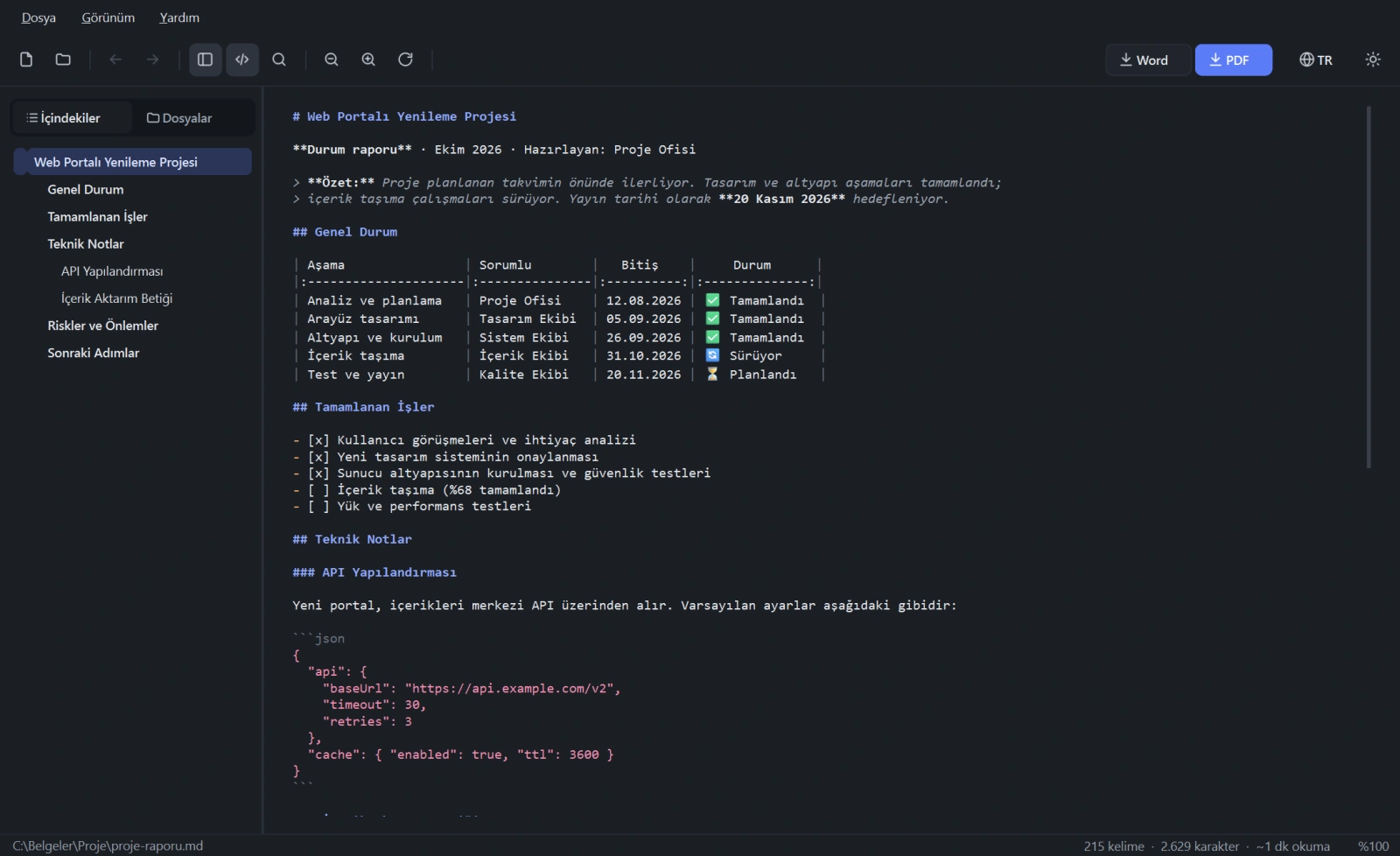Select Web Portalı Yenileme Projesi outline item
Screen dimensions: 1400x856
click(x=133, y=162)
